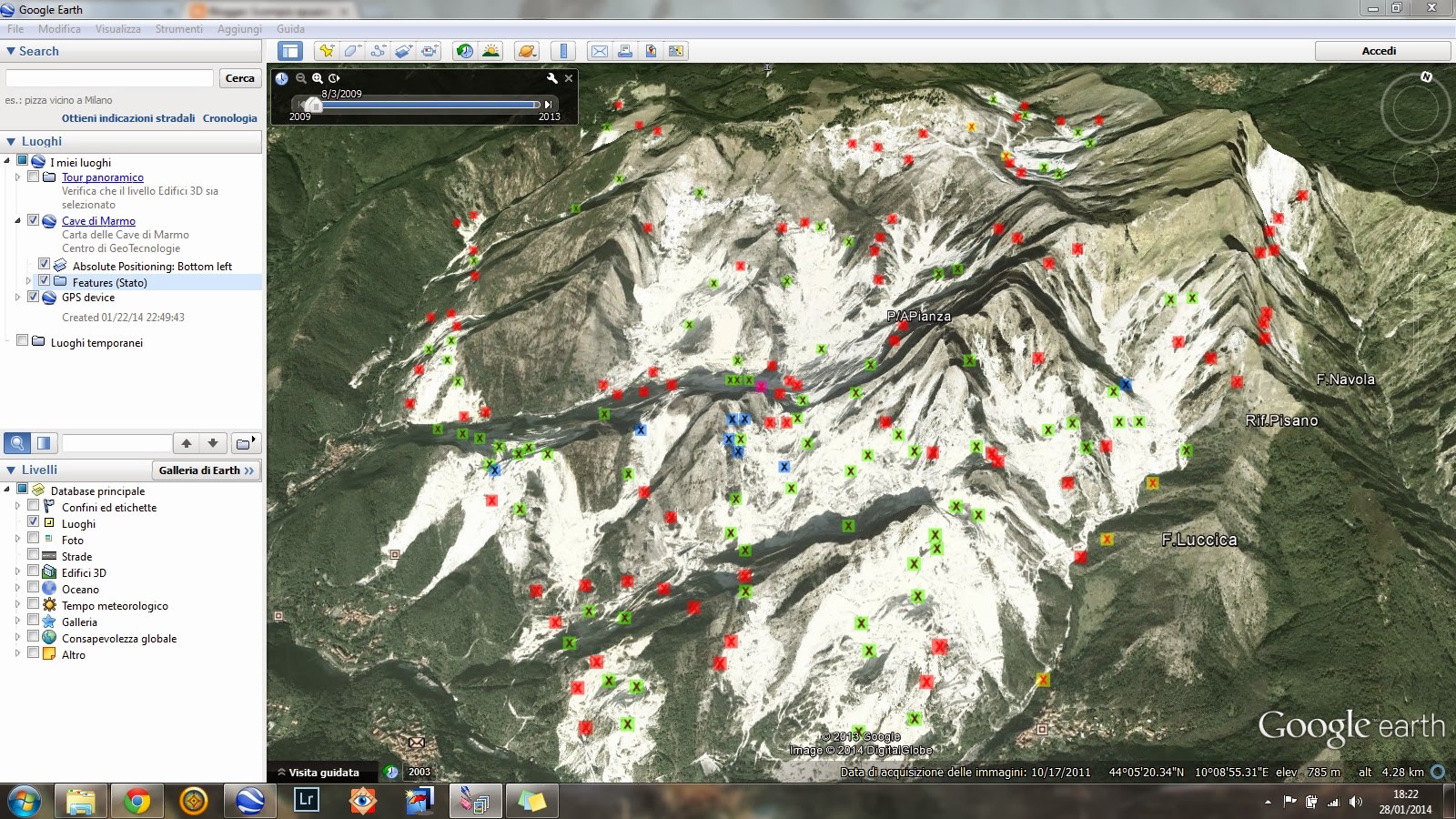The width and height of the screenshot is (1456, 819).
Task: Uncheck Absolute Positioning: Bottom left checkbox
Action: click(44, 265)
